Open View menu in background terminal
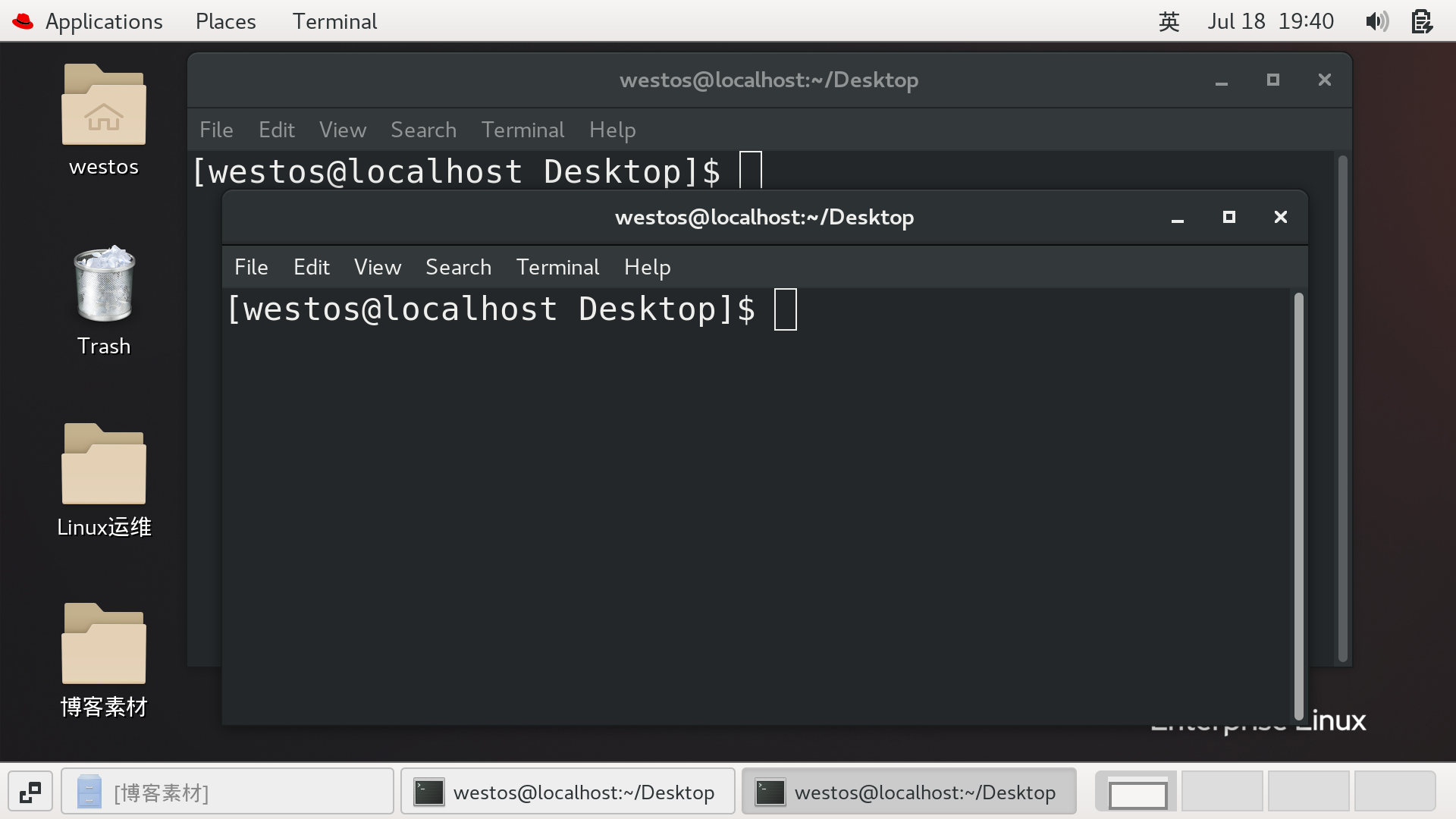This screenshot has width=1456, height=819. [x=343, y=130]
